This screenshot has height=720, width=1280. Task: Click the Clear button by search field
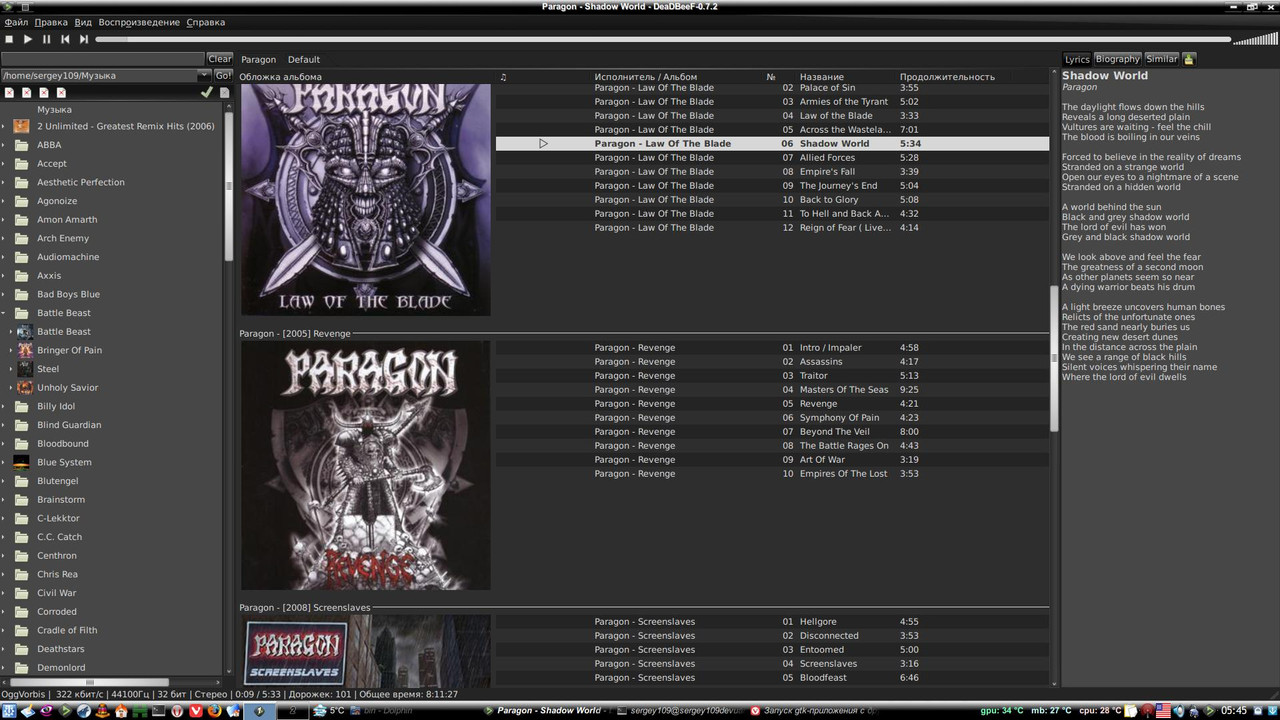point(220,59)
